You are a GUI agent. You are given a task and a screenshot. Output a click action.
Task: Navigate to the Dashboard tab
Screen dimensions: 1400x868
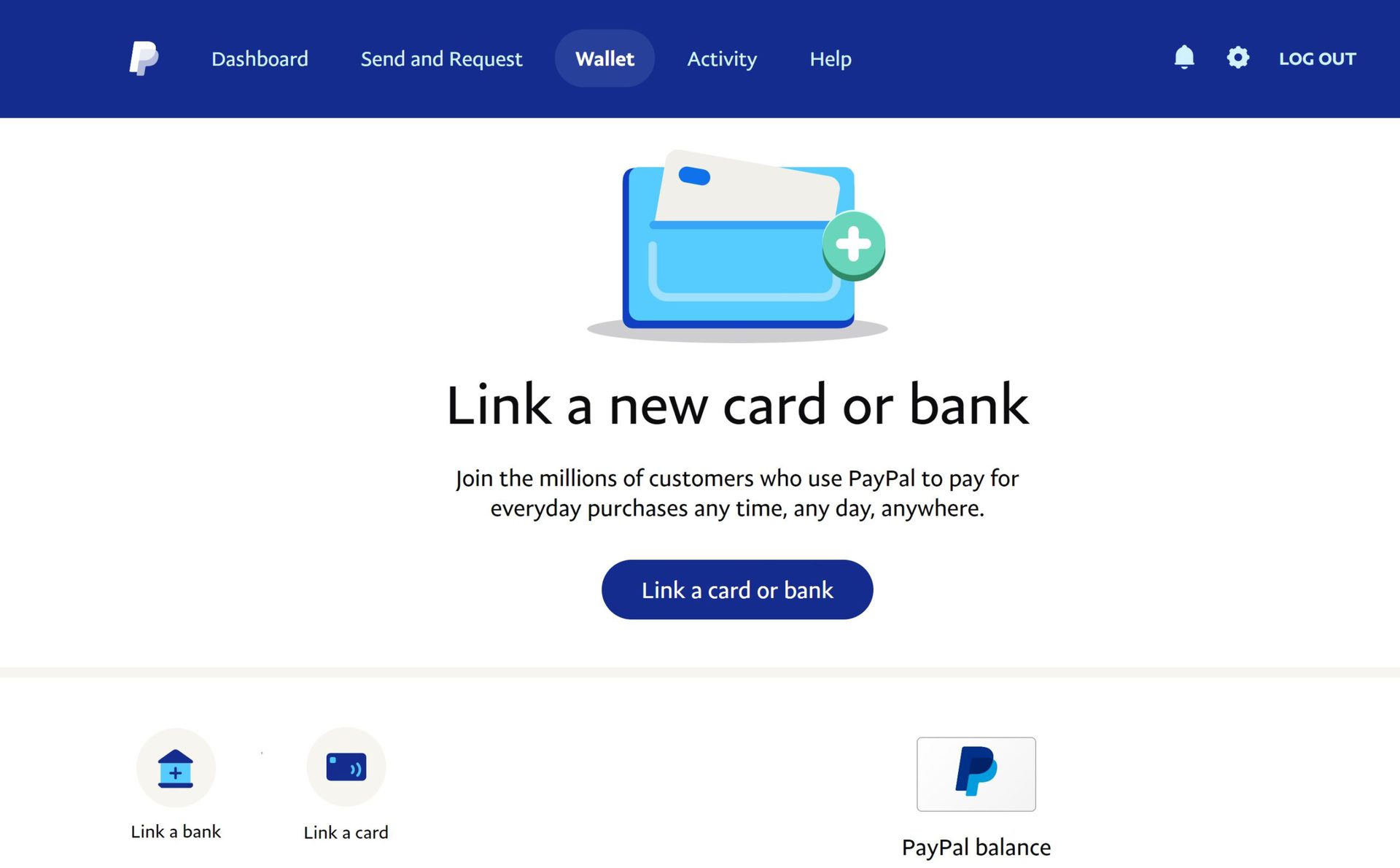tap(260, 58)
